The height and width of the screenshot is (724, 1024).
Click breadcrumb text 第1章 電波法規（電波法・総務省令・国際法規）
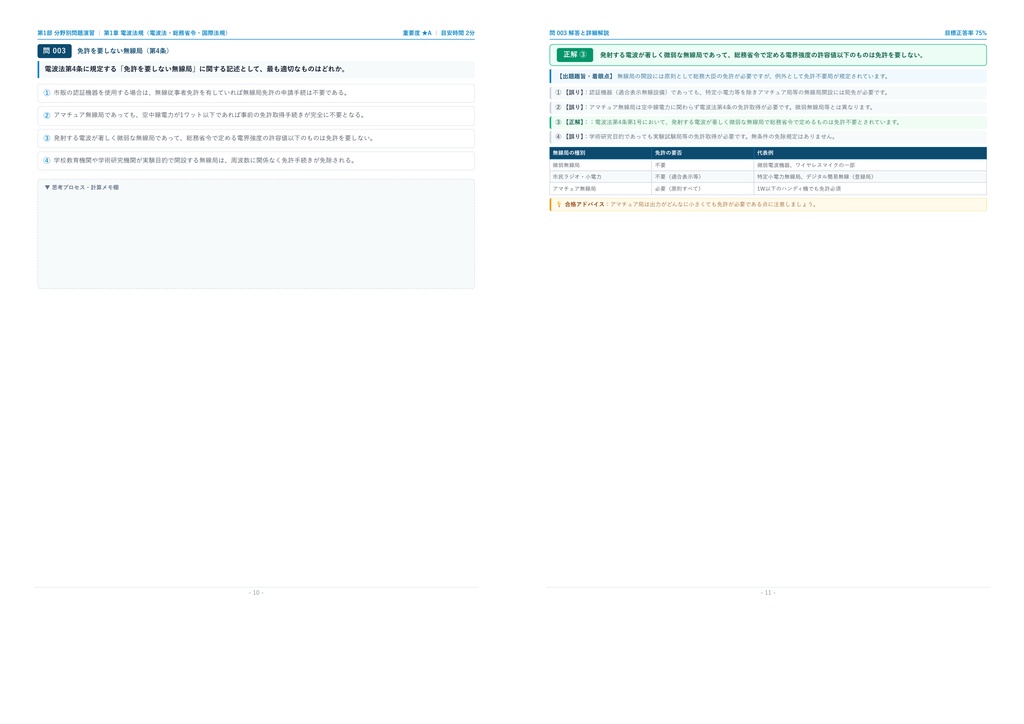coord(166,33)
